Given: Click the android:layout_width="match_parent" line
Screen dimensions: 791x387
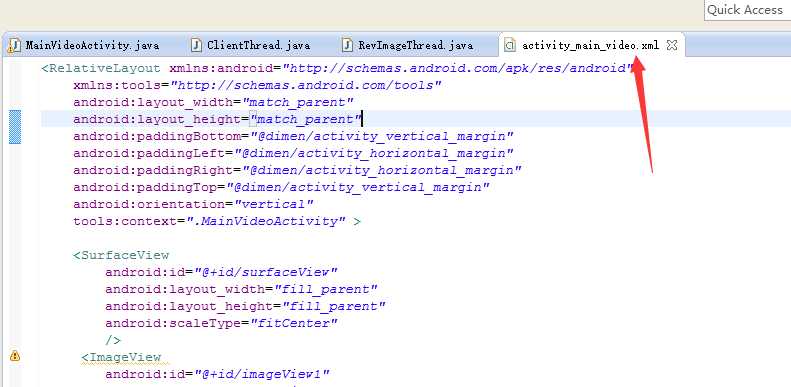Looking at the screenshot, I should (x=213, y=102).
